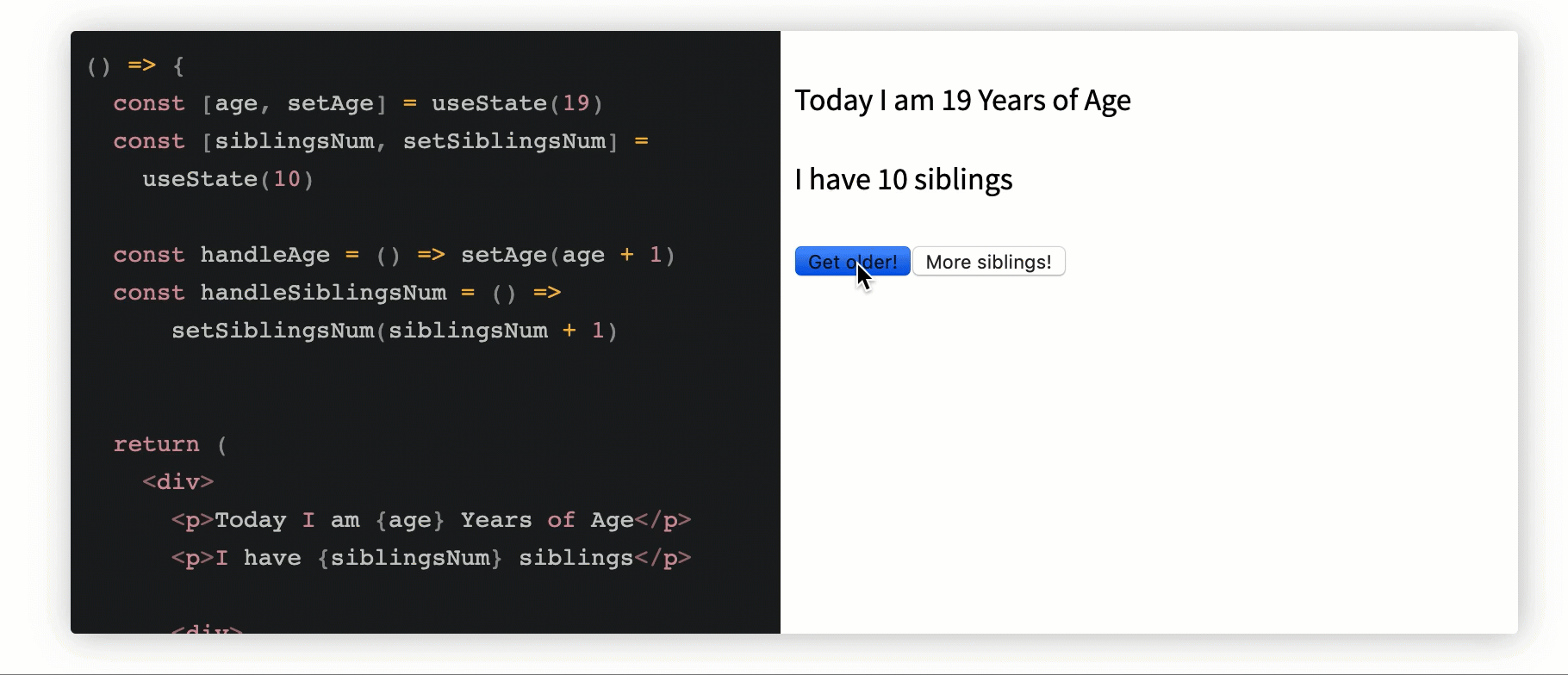This screenshot has height=675, width=1568.
Task: Click the opening <div> tag in code
Action: [178, 482]
